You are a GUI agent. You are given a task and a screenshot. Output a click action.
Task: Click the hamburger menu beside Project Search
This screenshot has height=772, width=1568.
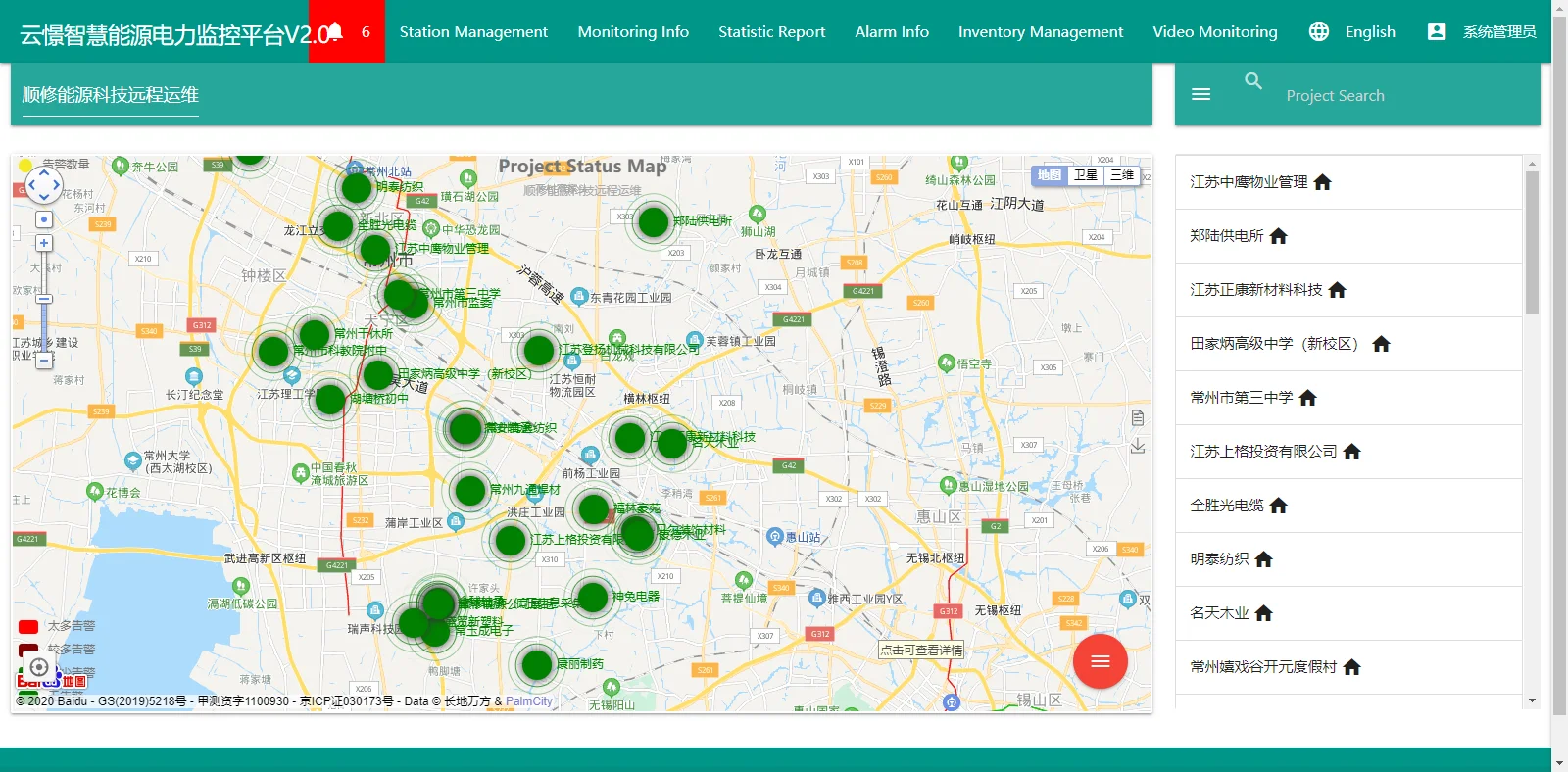click(1200, 95)
